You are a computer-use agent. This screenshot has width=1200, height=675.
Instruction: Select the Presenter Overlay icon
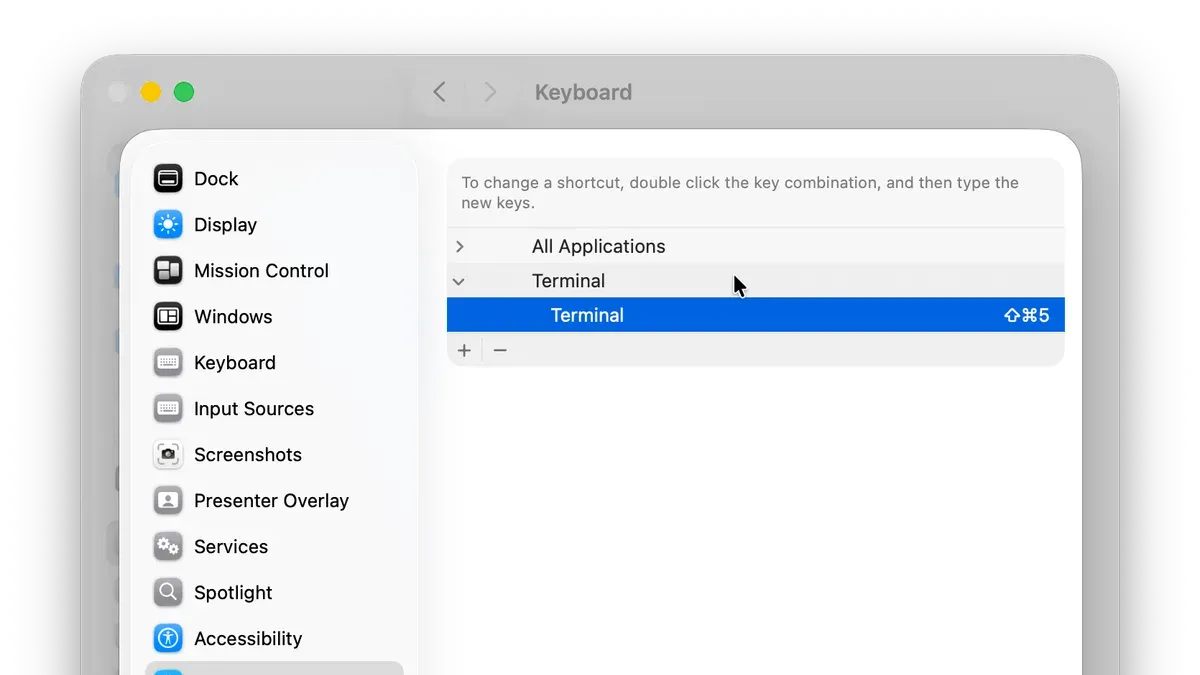click(168, 501)
